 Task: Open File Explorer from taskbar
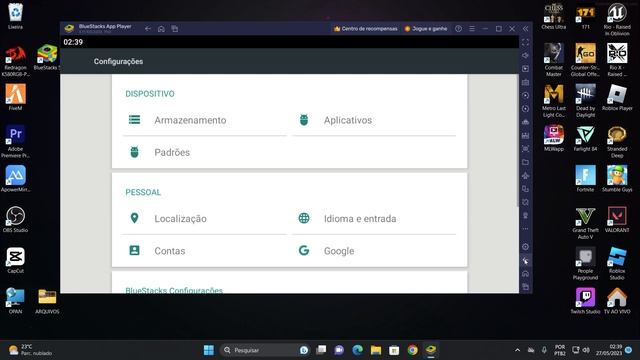pos(376,350)
